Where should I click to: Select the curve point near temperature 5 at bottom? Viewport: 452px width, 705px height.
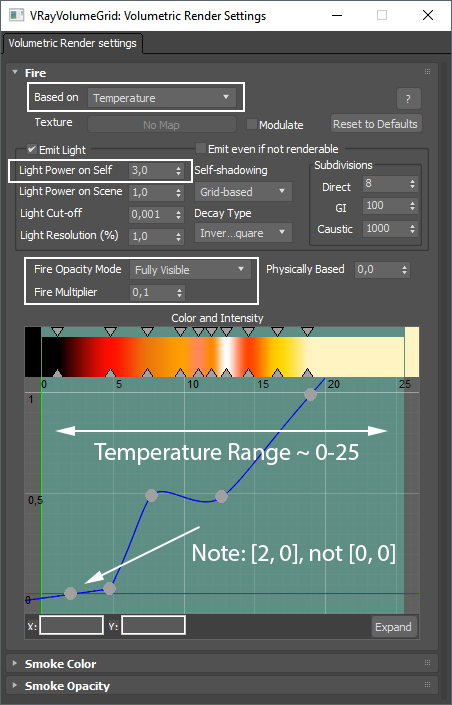pyautogui.click(x=109, y=588)
